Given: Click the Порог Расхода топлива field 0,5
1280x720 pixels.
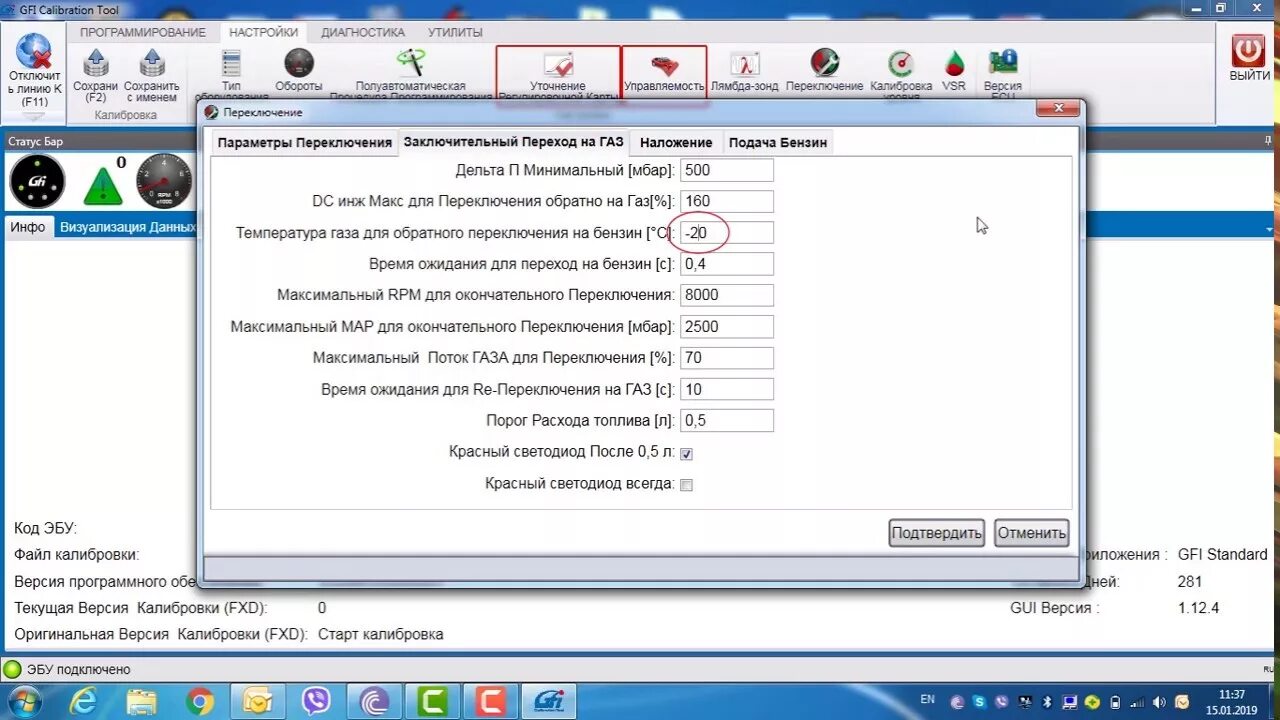Looking at the screenshot, I should coord(727,420).
